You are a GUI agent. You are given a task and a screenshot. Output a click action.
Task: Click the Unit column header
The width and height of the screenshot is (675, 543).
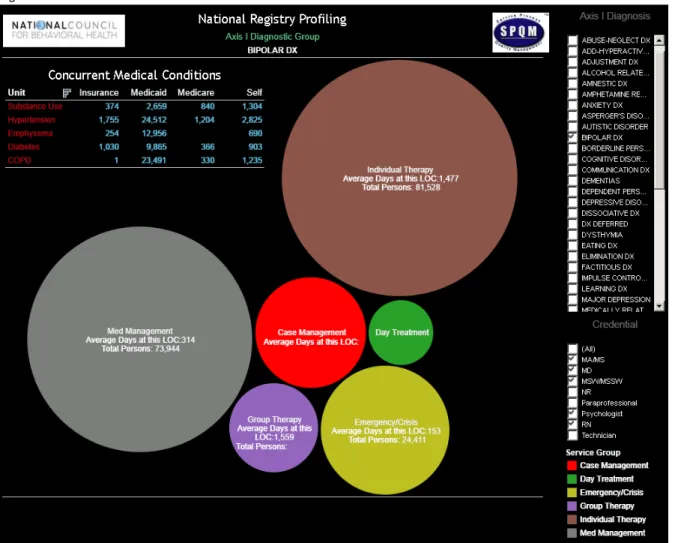16,93
